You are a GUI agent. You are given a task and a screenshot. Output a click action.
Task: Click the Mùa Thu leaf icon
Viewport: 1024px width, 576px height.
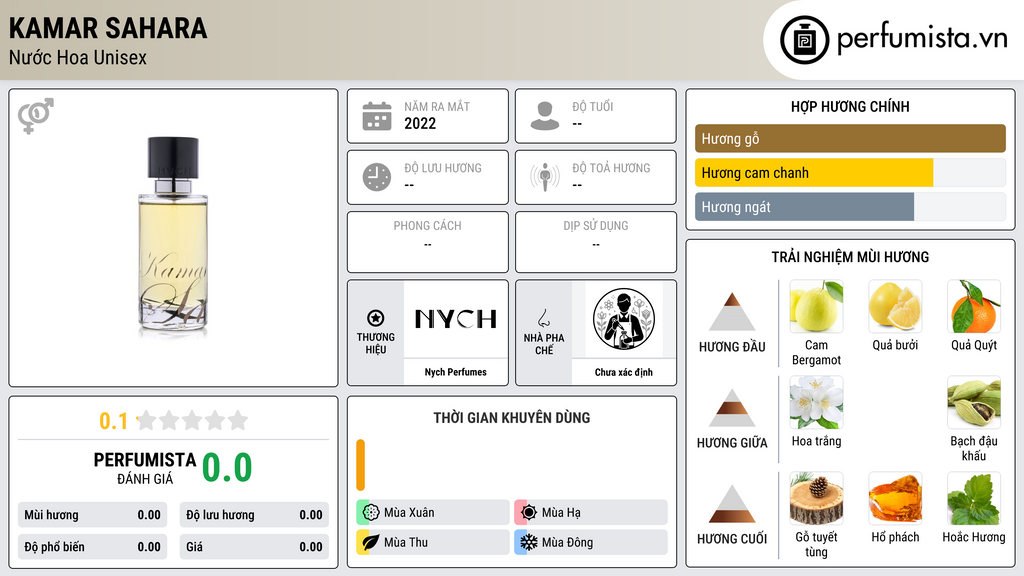[x=371, y=542]
